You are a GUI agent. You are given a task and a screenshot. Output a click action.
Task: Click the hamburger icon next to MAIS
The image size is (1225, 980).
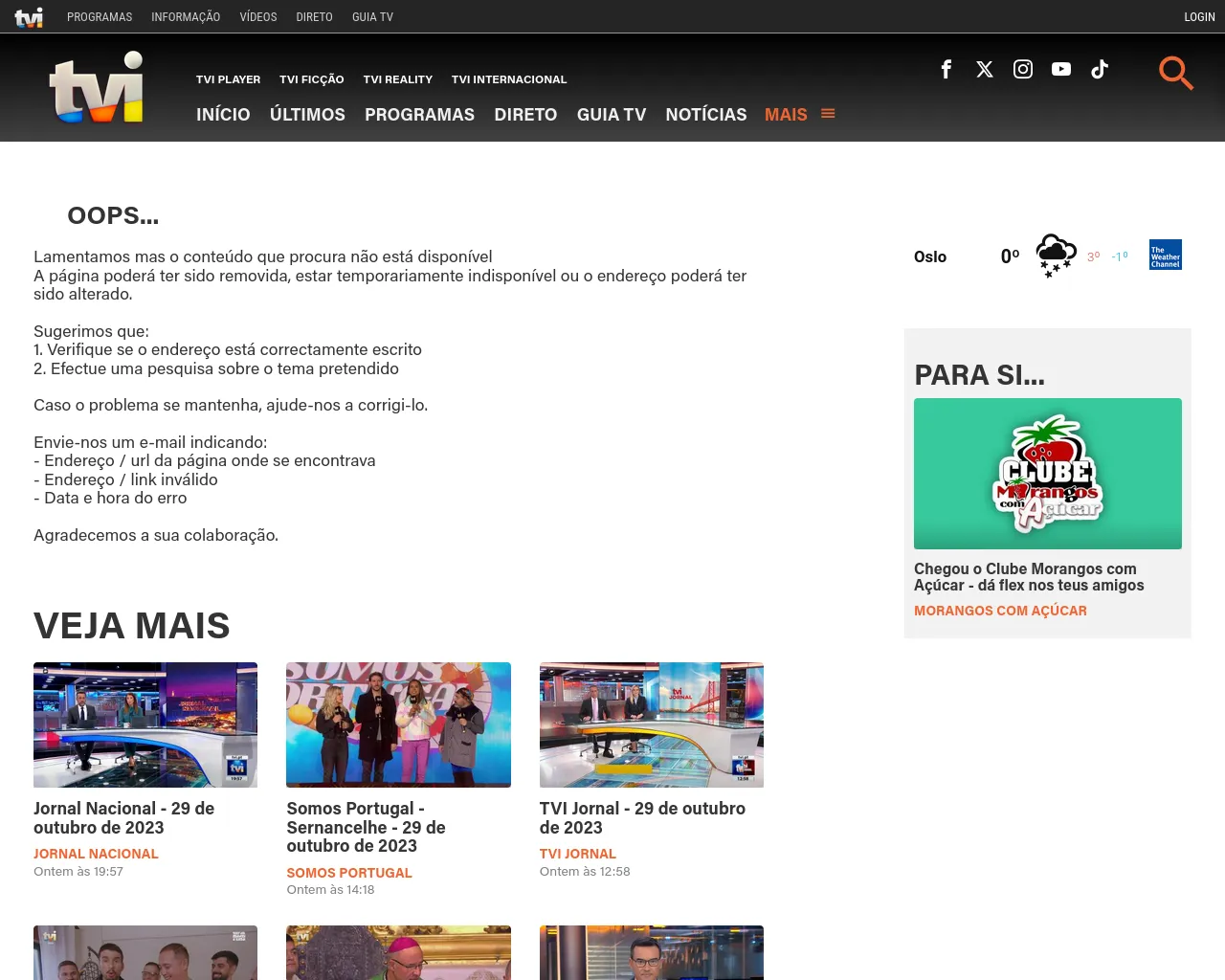828,113
